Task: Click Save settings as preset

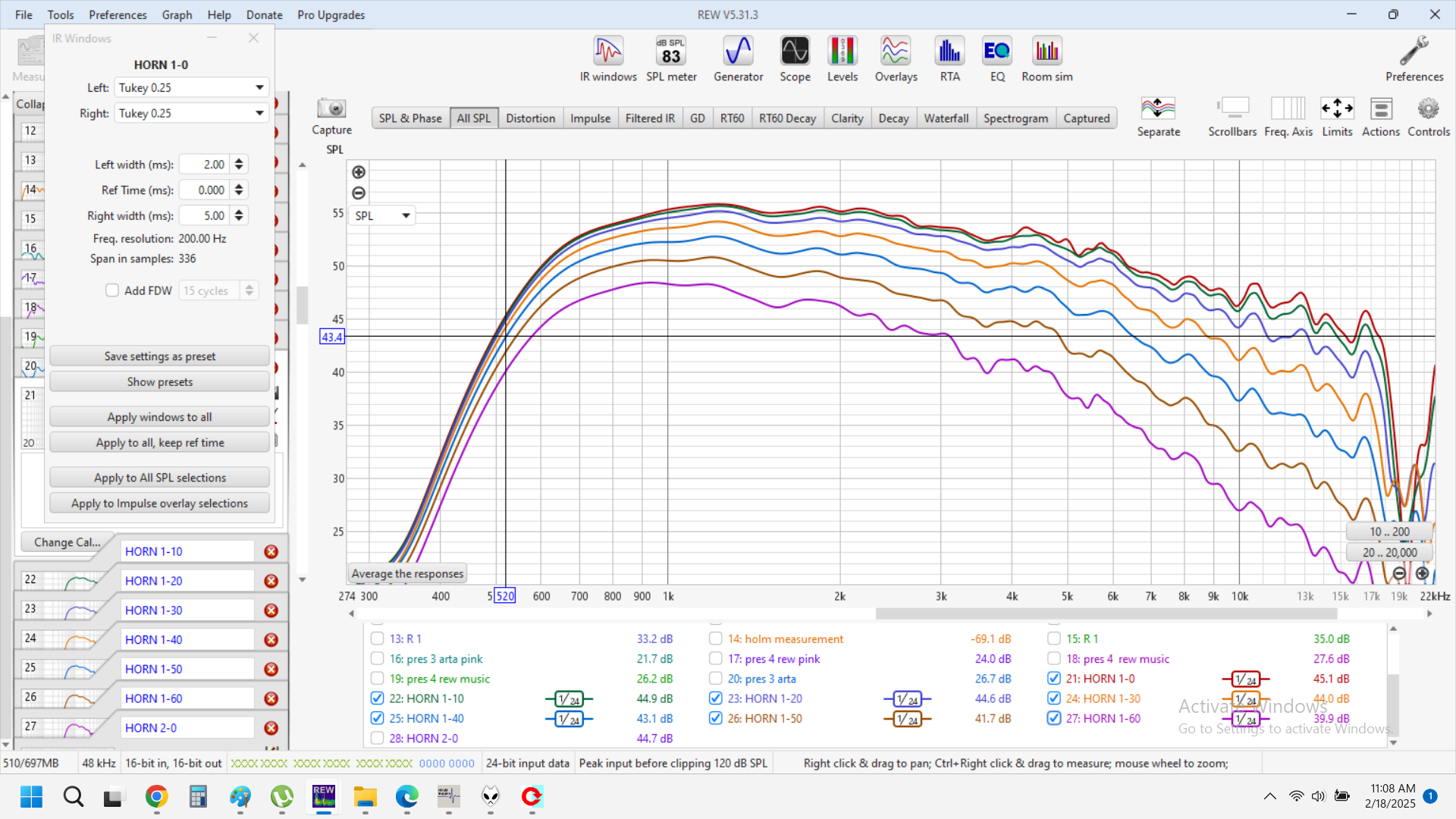Action: pyautogui.click(x=159, y=356)
